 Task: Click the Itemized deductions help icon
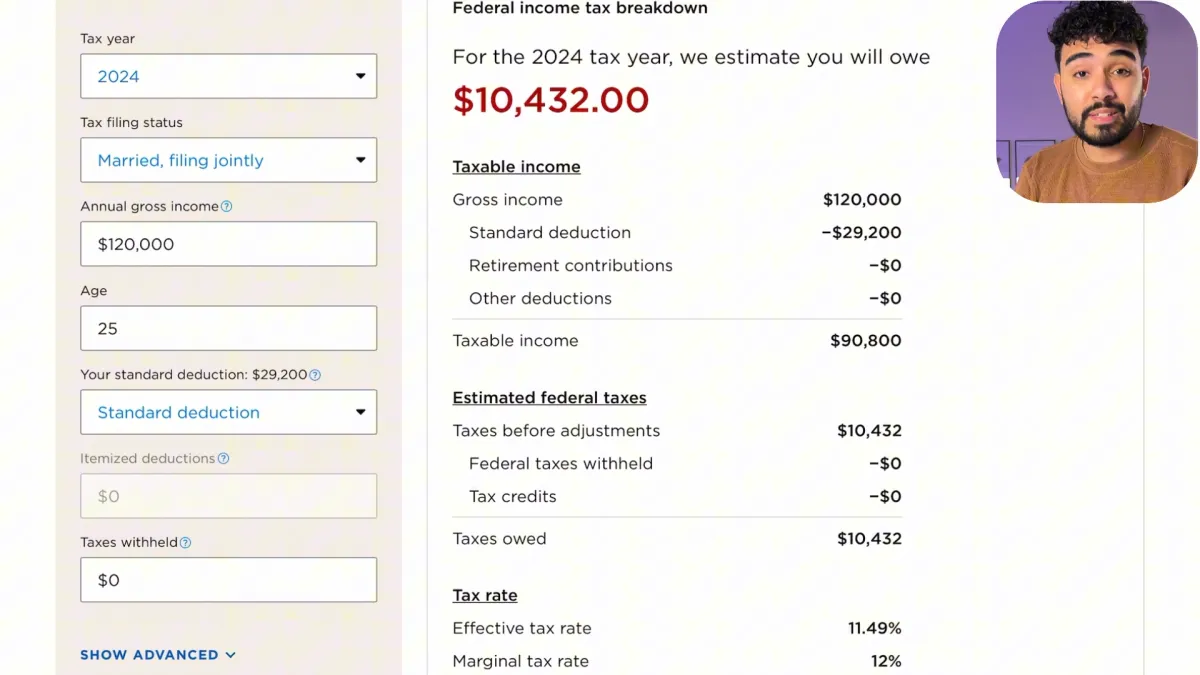point(223,459)
